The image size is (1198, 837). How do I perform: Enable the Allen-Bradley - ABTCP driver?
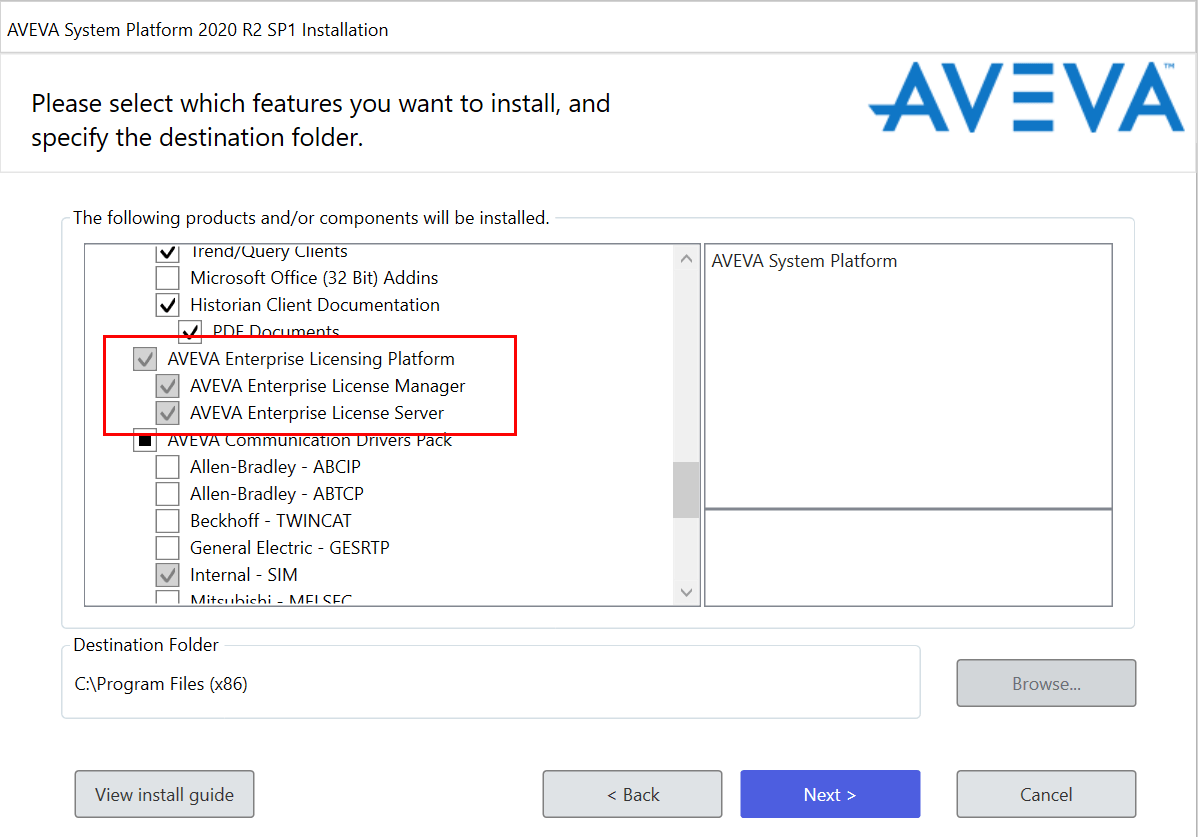[x=168, y=493]
